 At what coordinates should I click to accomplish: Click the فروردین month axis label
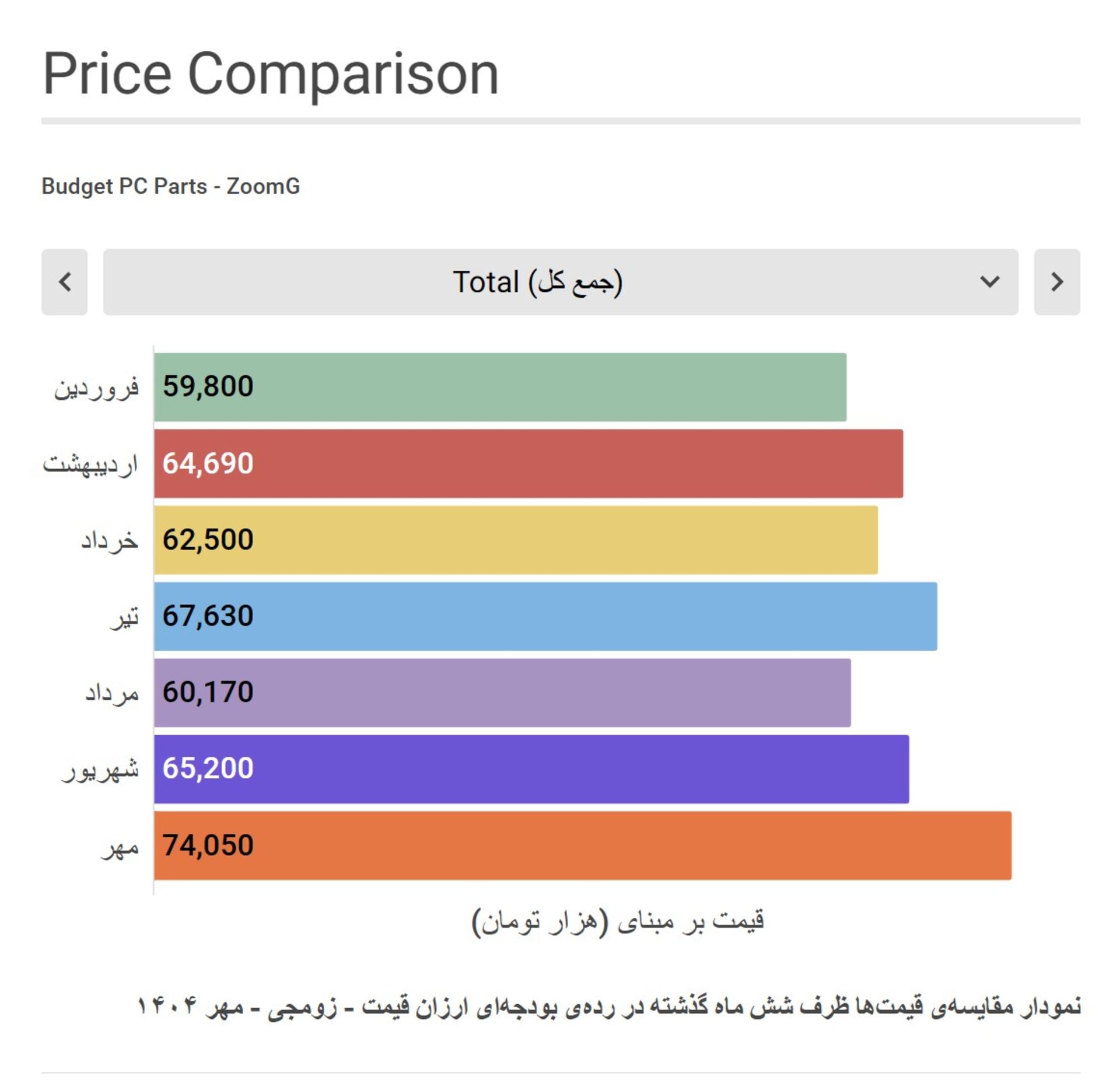(x=96, y=388)
